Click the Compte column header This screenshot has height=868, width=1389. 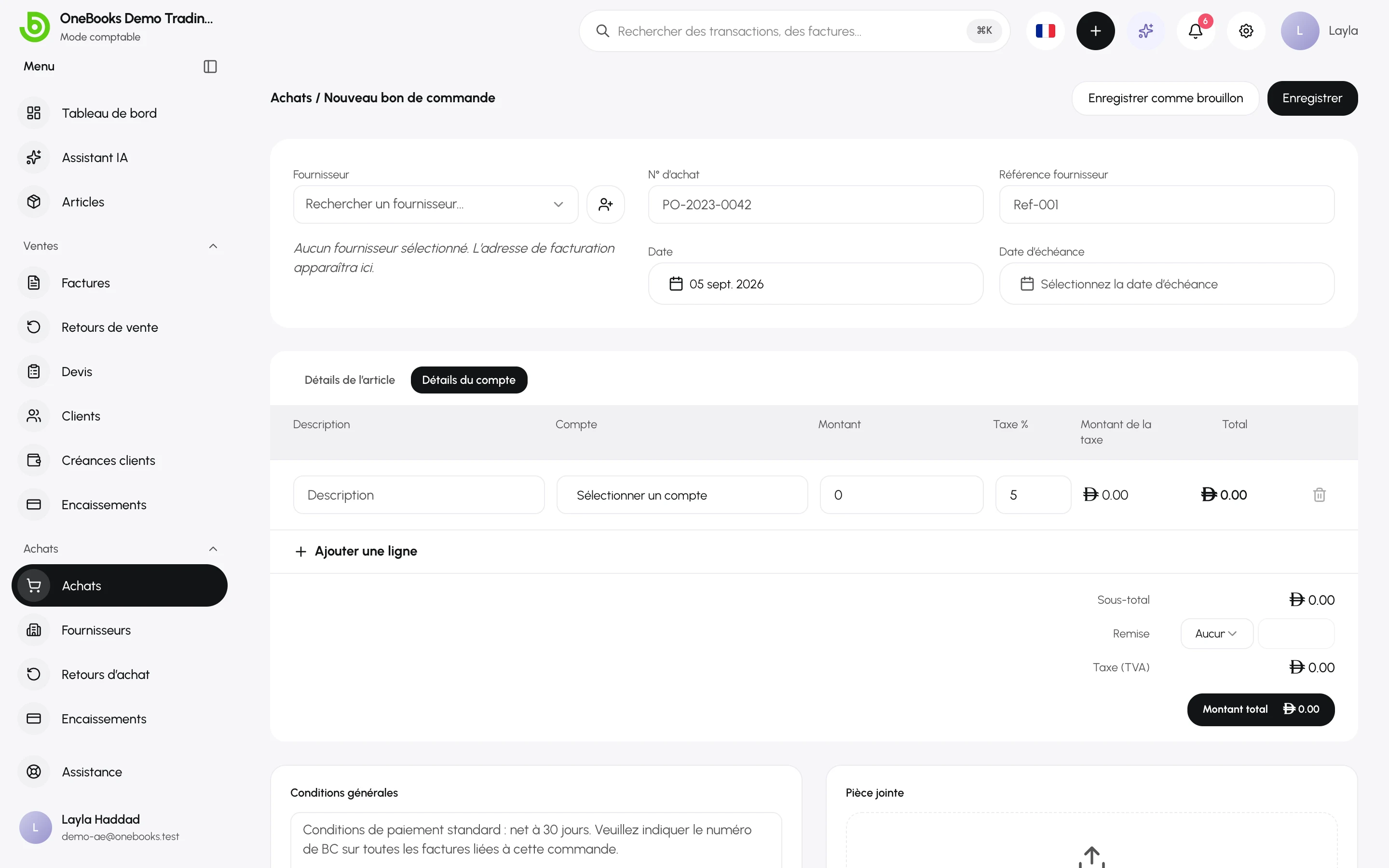(576, 424)
